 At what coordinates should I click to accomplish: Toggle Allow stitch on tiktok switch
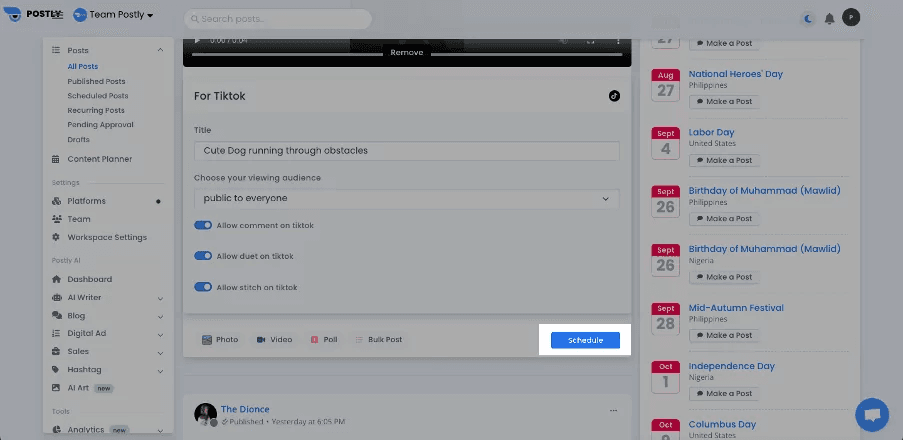click(x=203, y=287)
